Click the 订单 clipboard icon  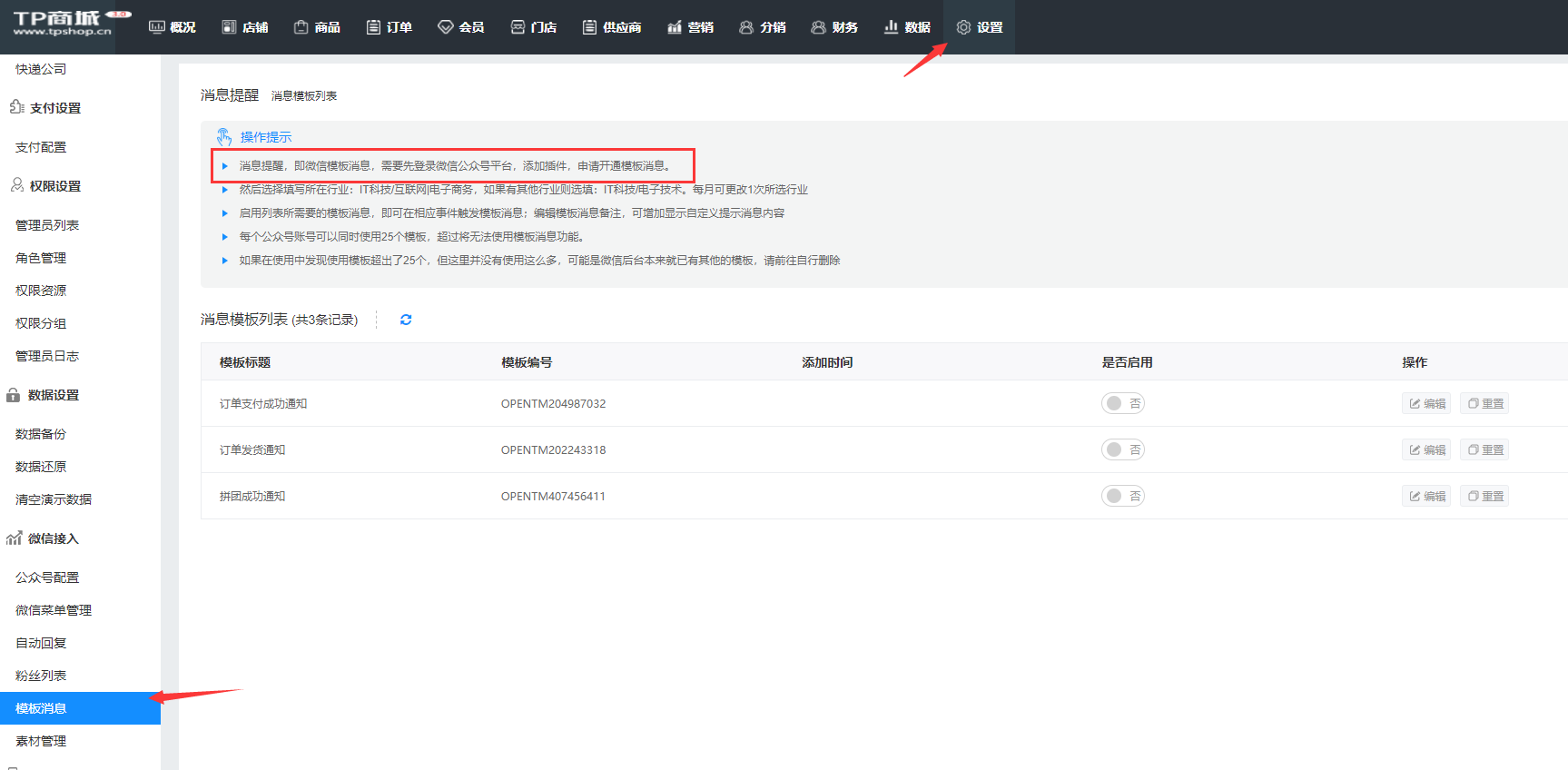click(x=373, y=27)
